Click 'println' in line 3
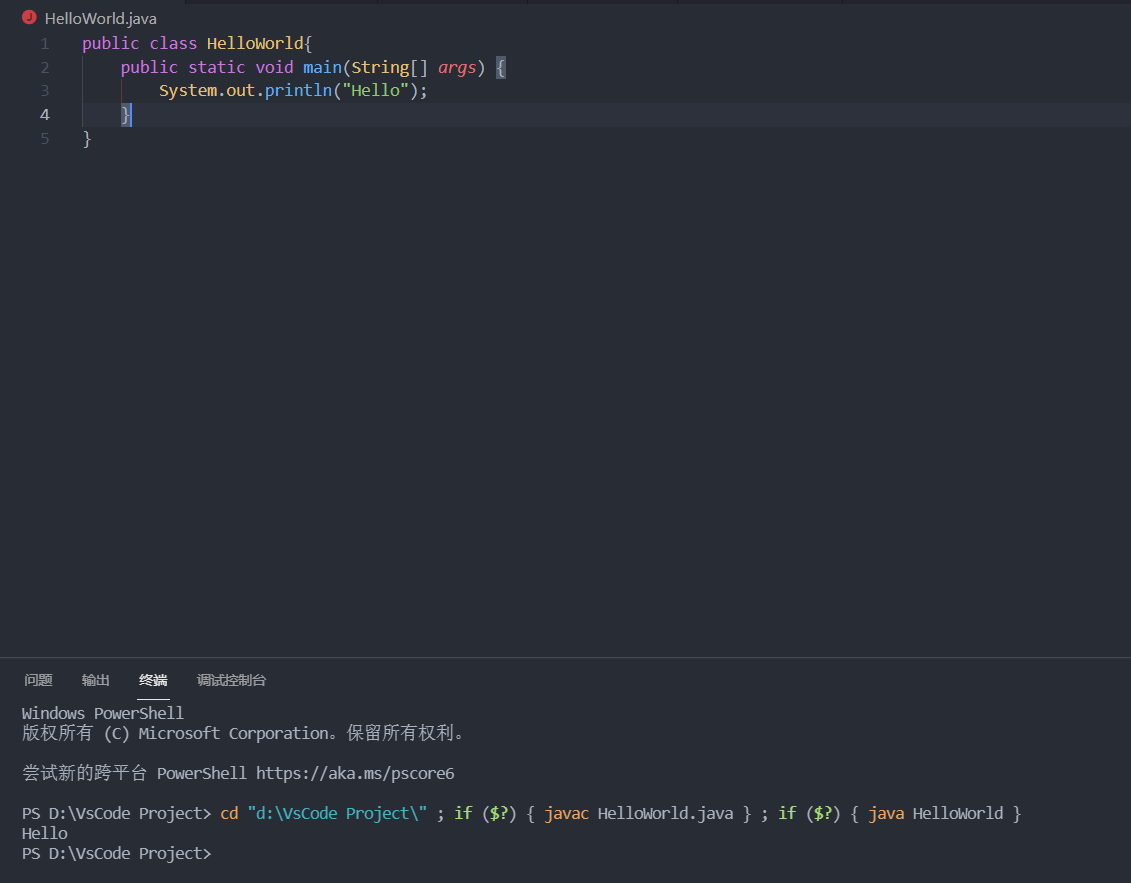Image resolution: width=1131 pixels, height=883 pixels. [299, 90]
